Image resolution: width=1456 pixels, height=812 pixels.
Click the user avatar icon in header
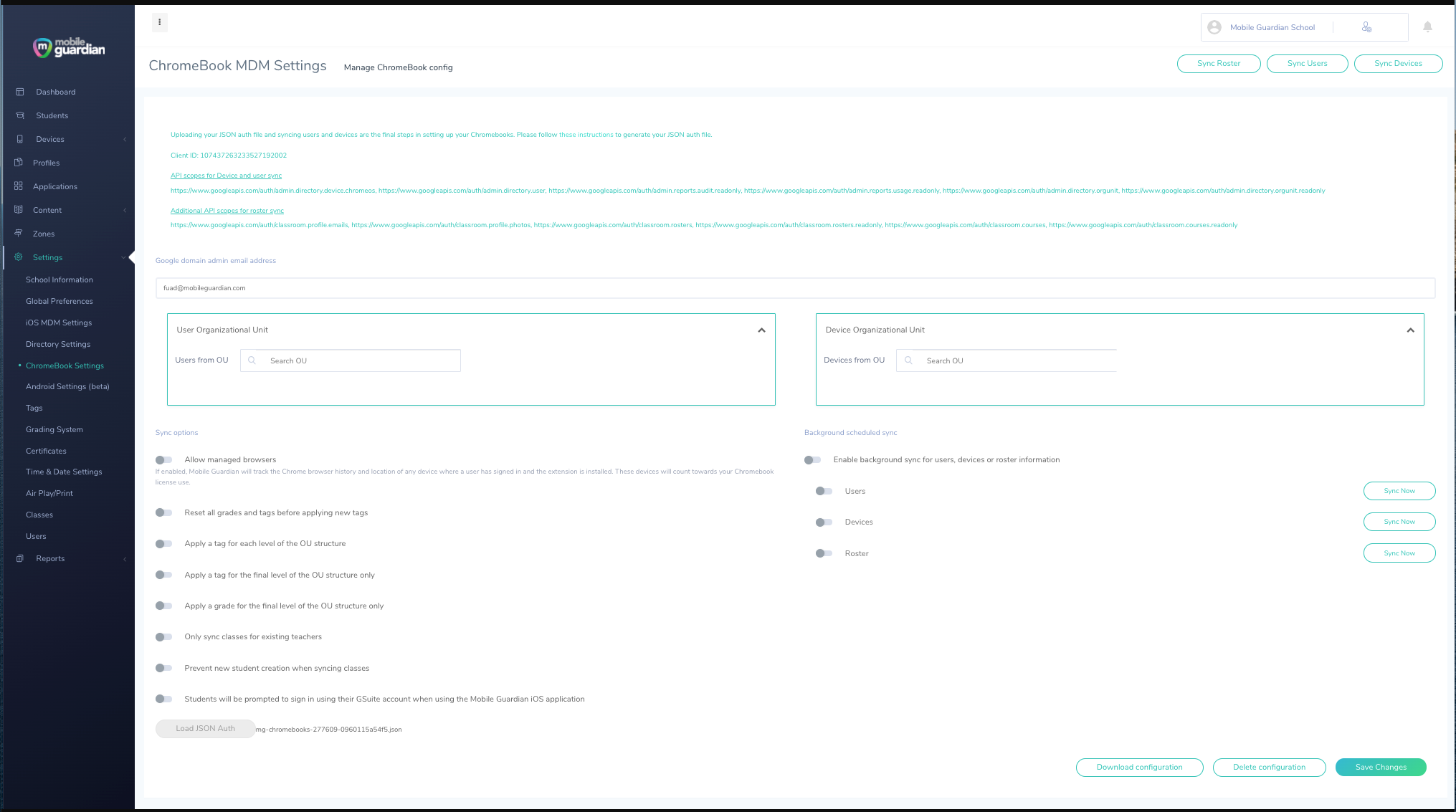tap(1214, 27)
